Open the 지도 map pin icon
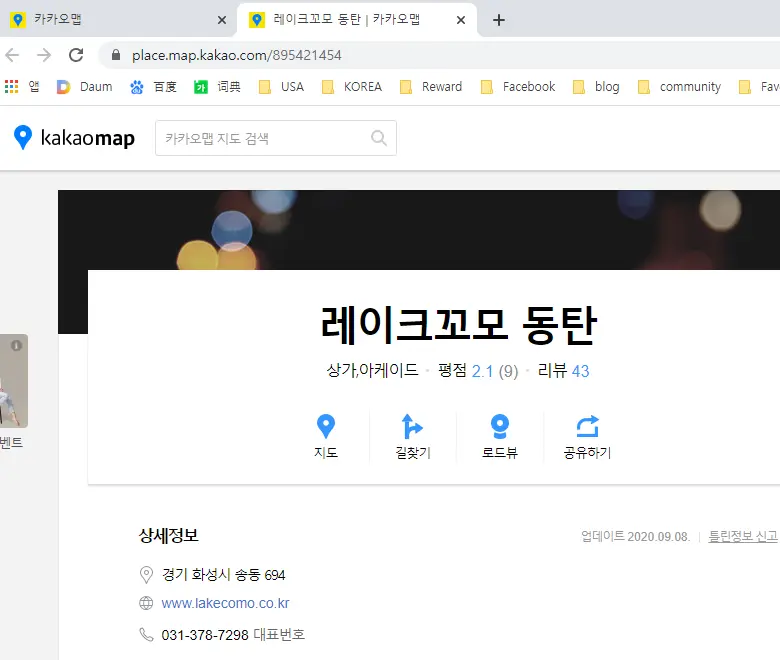The height and width of the screenshot is (660, 780). 326,427
